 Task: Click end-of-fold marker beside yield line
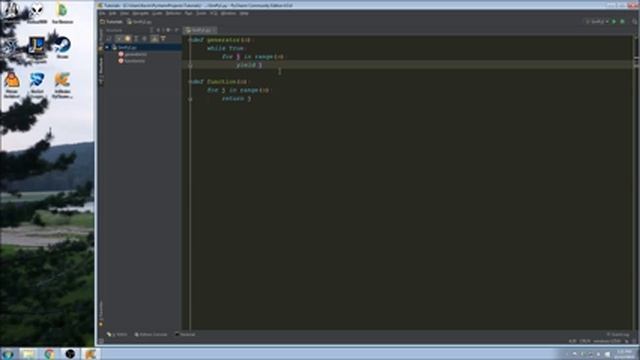tap(190, 65)
